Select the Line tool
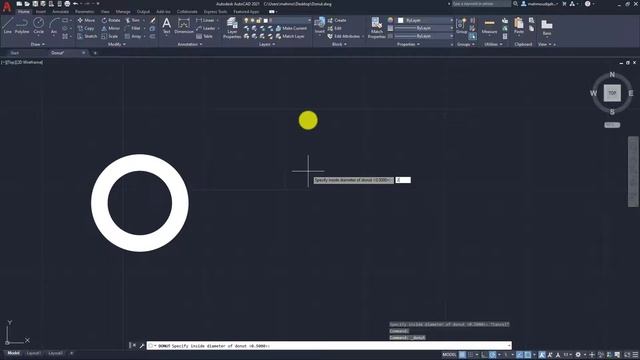Image resolution: width=640 pixels, height=360 pixels. tap(7, 25)
